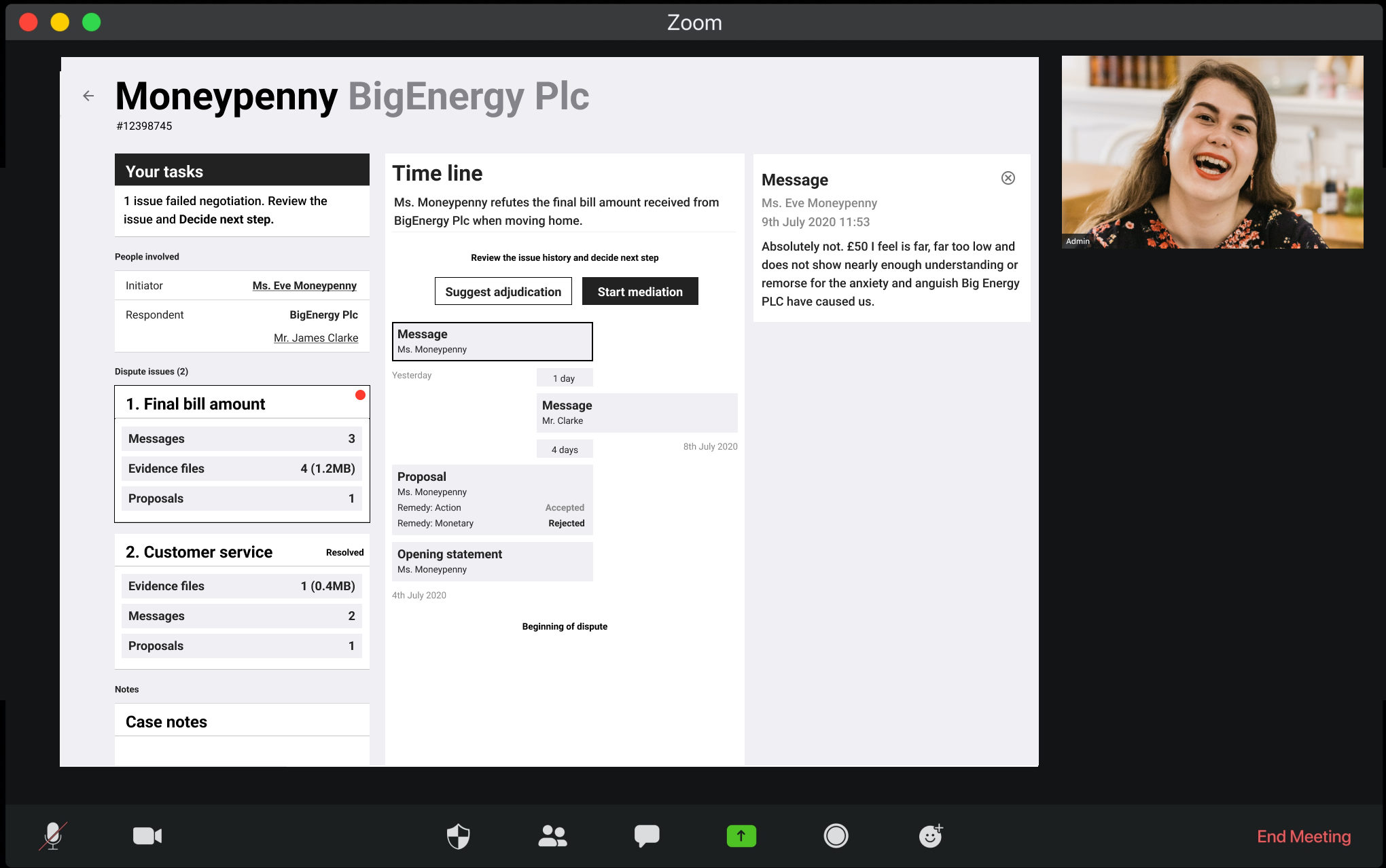Screen dimensions: 1386x868
Task: Click the Yesterday date label
Action: pyautogui.click(x=412, y=376)
